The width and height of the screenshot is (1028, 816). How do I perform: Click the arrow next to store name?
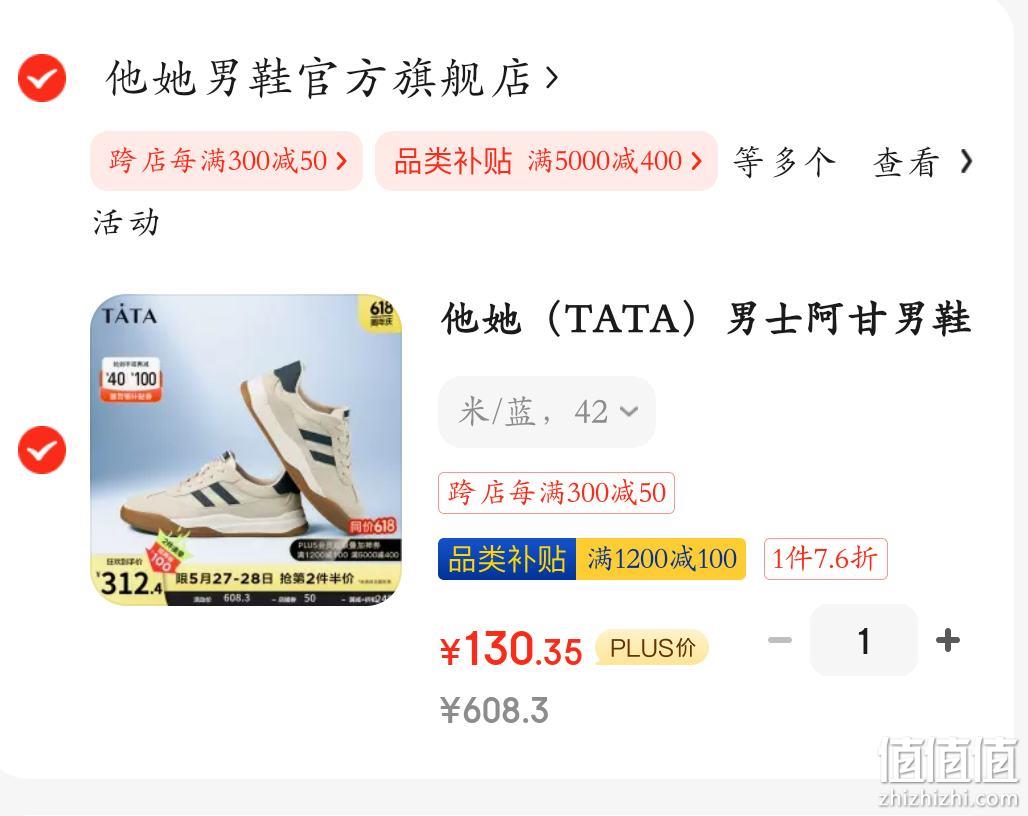(x=552, y=79)
